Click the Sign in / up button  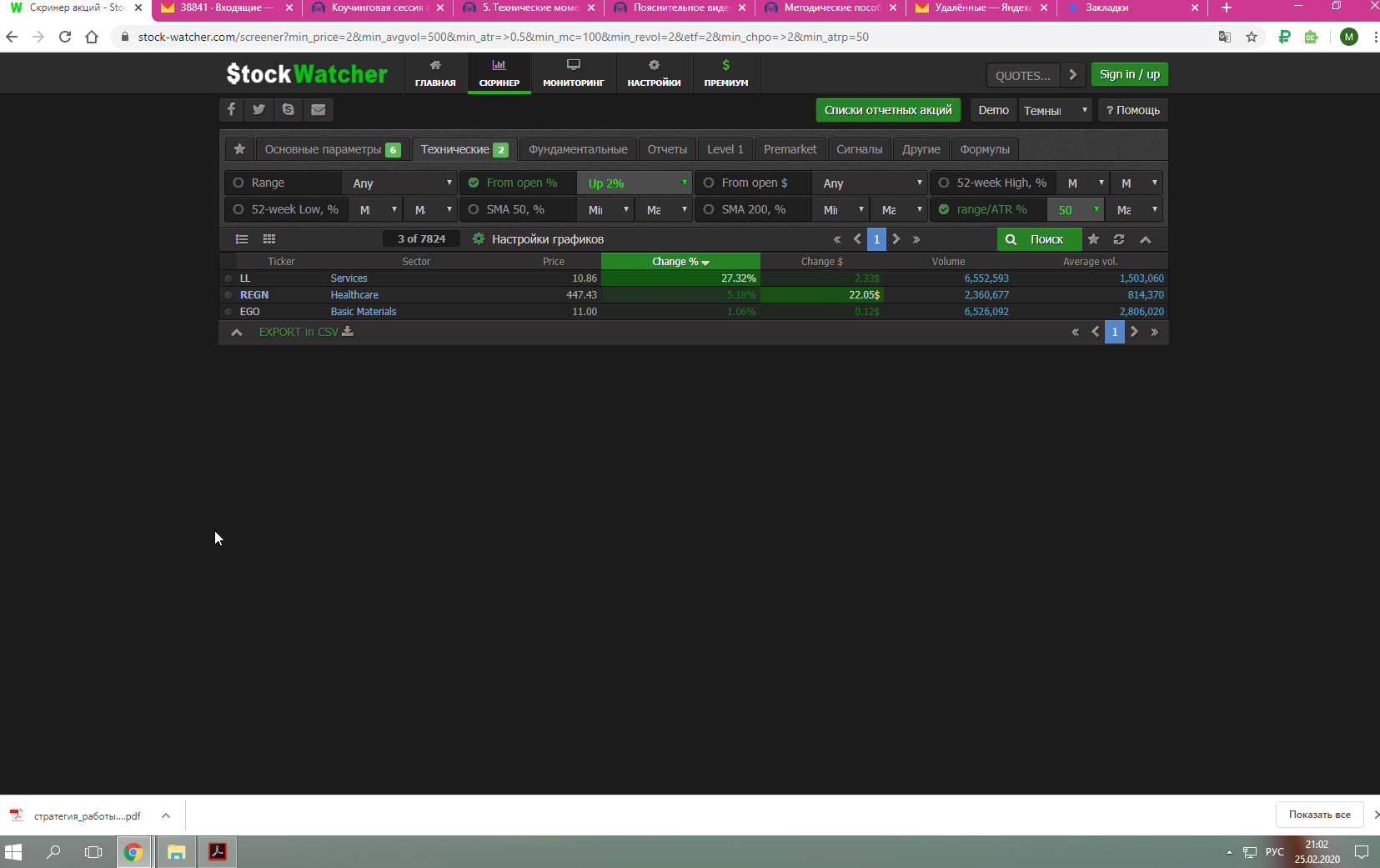pyautogui.click(x=1129, y=74)
